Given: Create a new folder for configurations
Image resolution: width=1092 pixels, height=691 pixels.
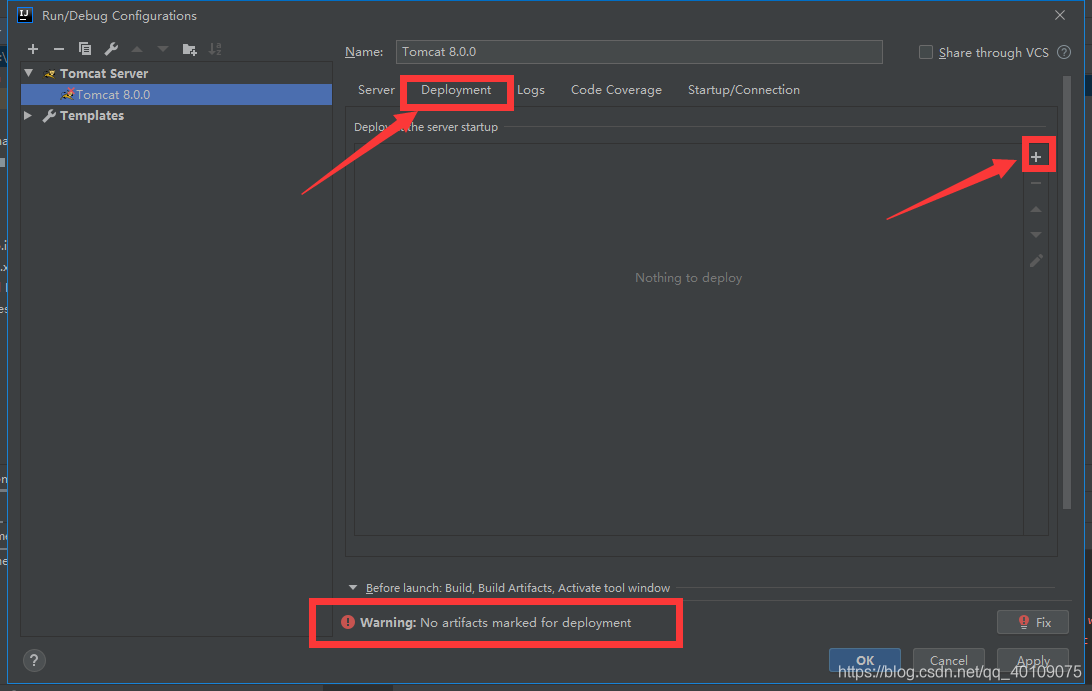Looking at the screenshot, I should (189, 49).
